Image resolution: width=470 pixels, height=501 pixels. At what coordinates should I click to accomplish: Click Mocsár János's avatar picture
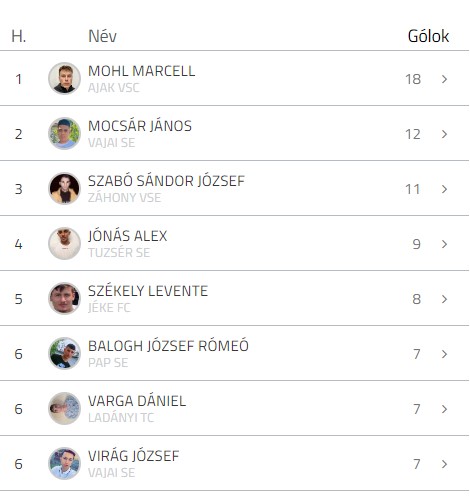tap(64, 134)
